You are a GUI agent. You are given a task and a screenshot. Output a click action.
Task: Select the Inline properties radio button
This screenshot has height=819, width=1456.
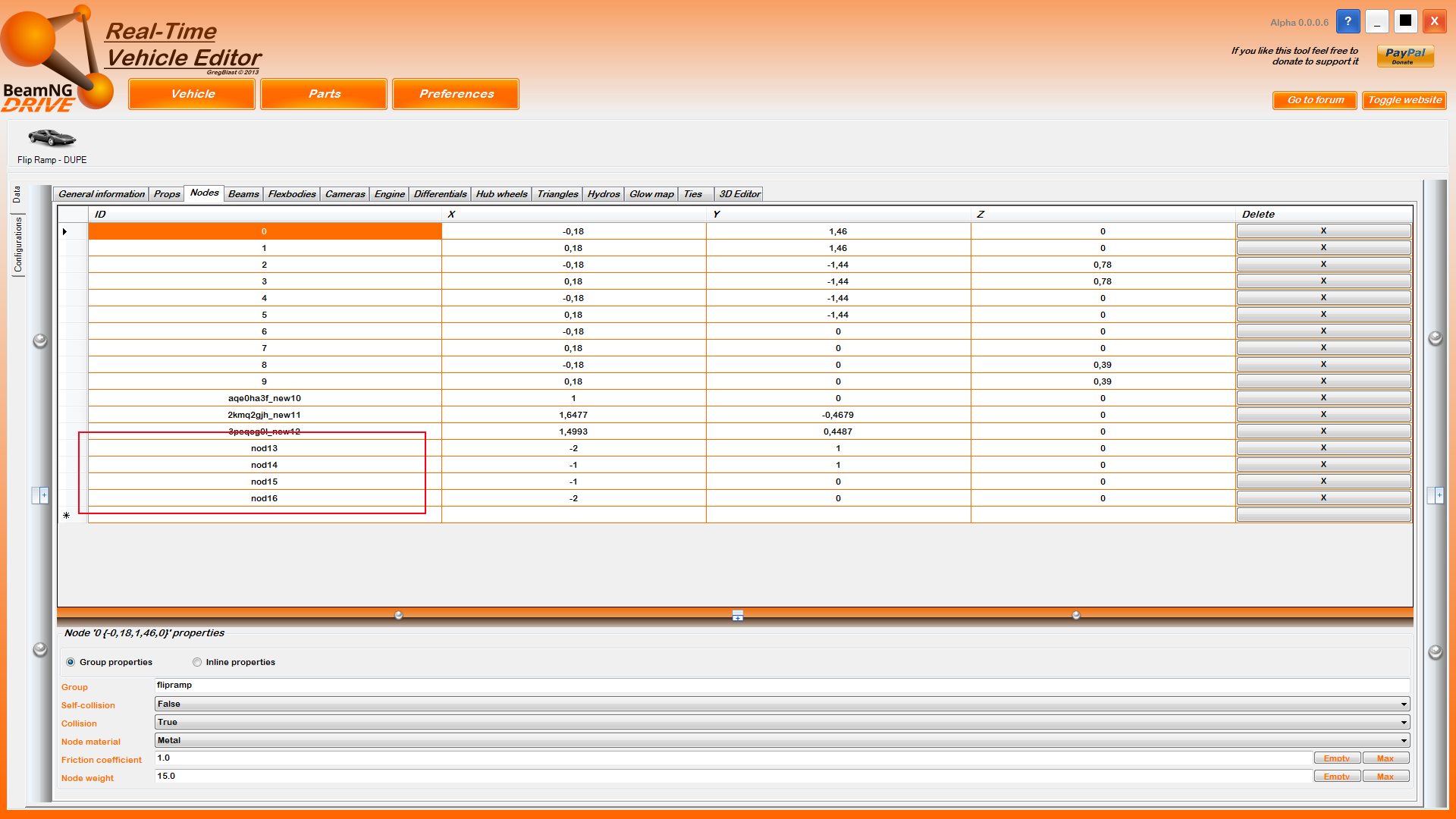click(197, 662)
